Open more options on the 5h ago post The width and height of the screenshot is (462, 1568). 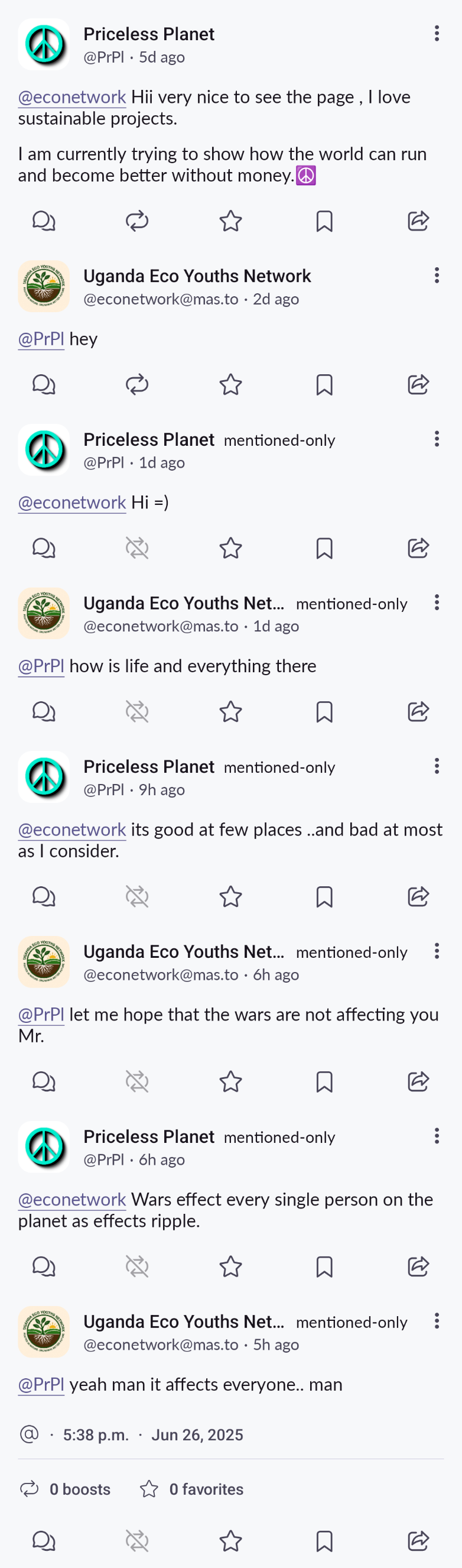point(437,1321)
